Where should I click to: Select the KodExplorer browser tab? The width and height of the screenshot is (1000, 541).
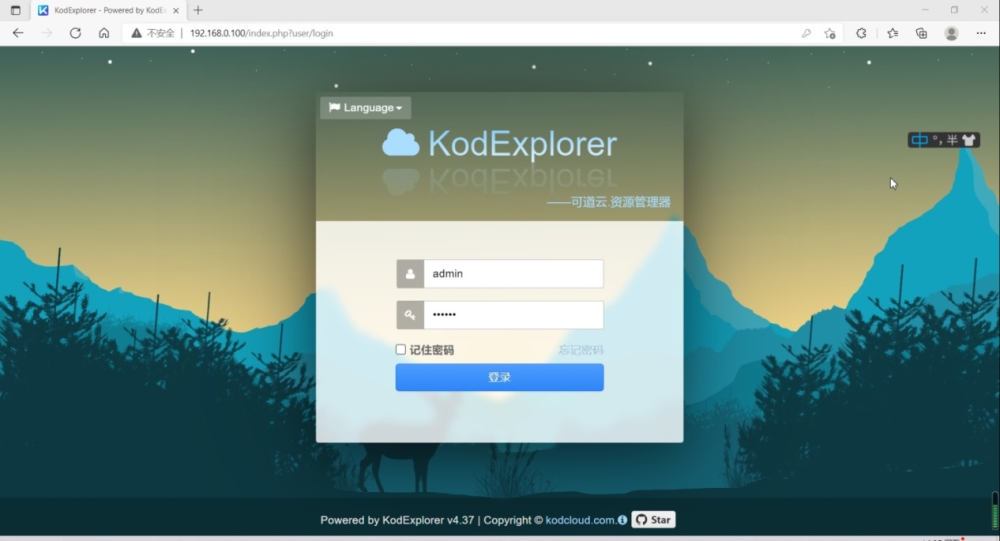coord(105,10)
